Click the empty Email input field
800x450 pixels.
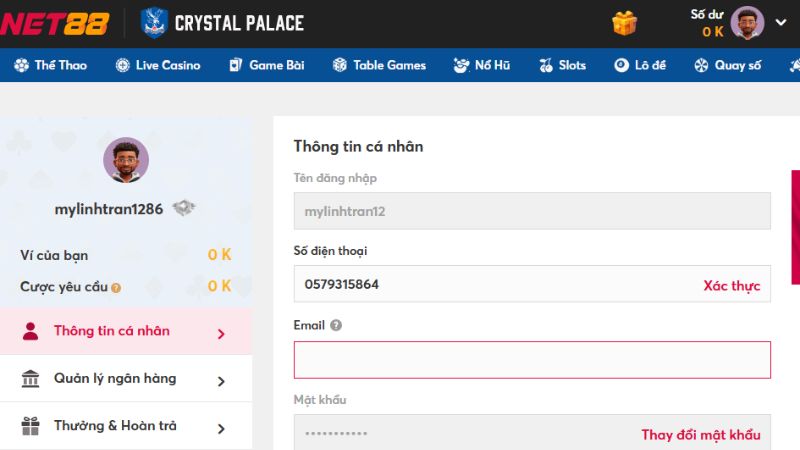[531, 360]
